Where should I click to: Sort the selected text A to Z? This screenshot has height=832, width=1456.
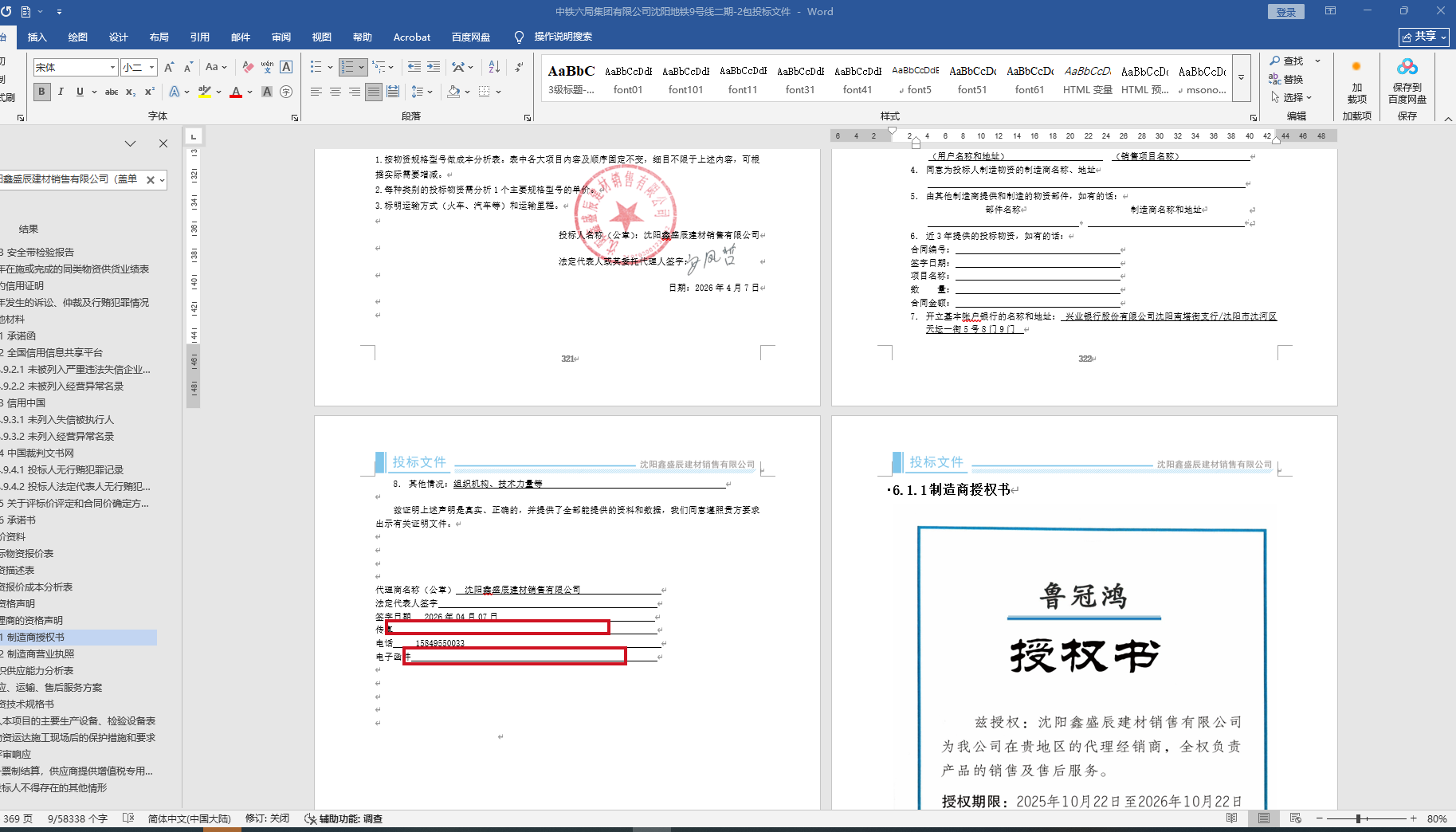pyautogui.click(x=494, y=68)
